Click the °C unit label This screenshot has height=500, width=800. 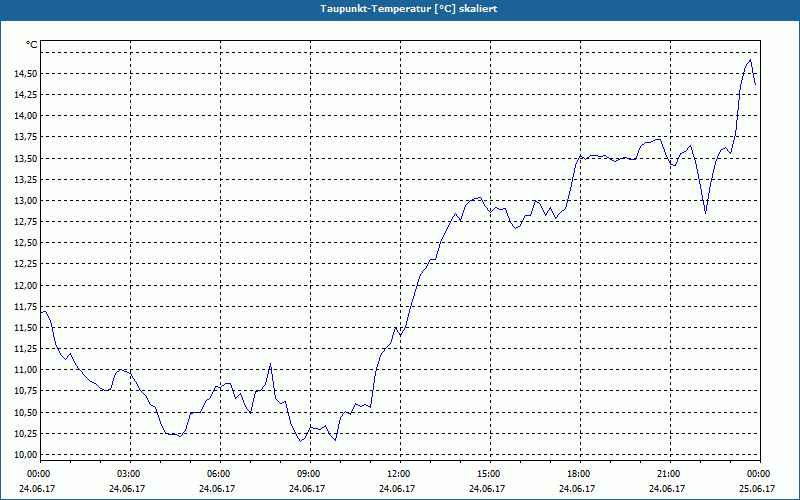32,45
